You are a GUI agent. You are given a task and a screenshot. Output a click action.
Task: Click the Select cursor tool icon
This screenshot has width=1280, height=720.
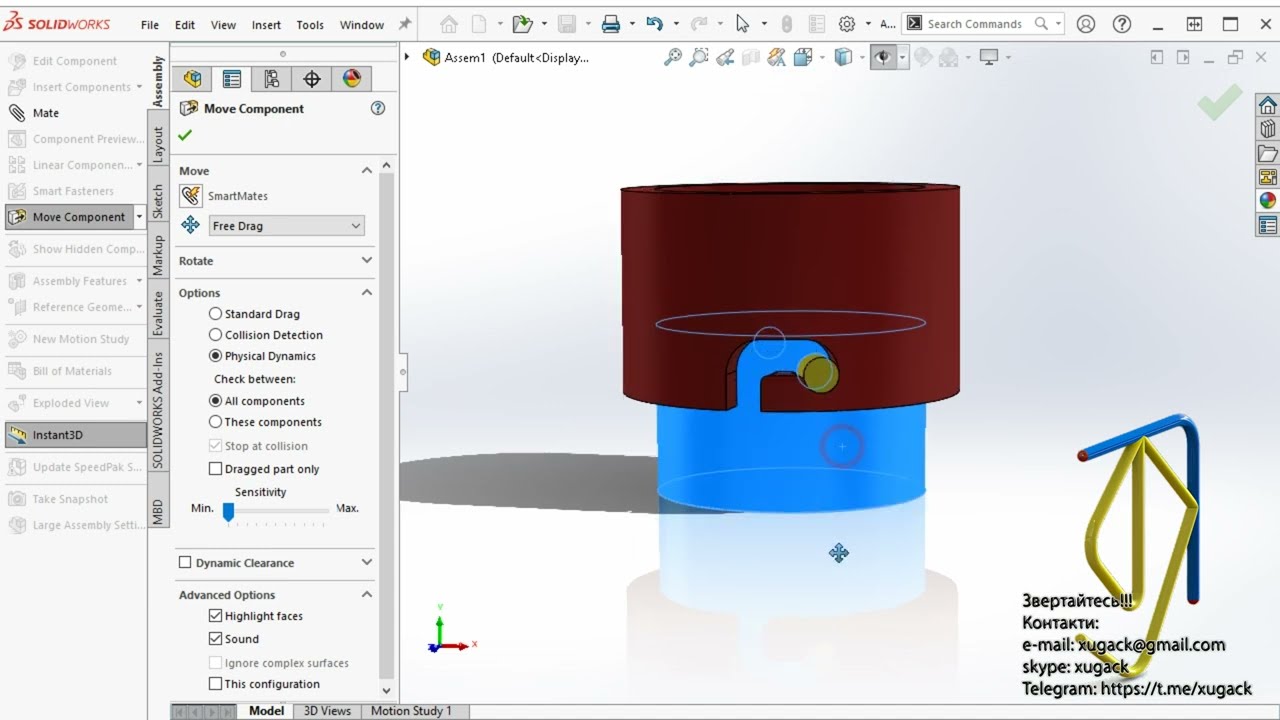[742, 24]
